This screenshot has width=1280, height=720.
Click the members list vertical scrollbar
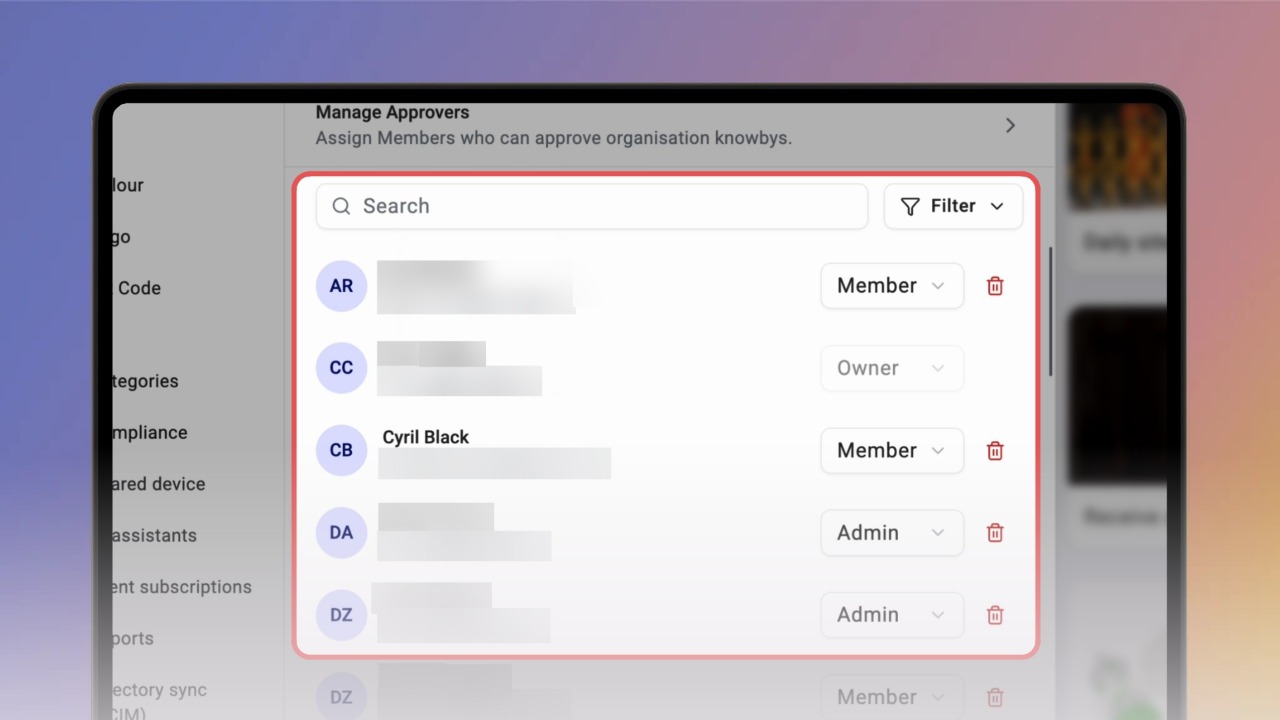click(x=1050, y=311)
